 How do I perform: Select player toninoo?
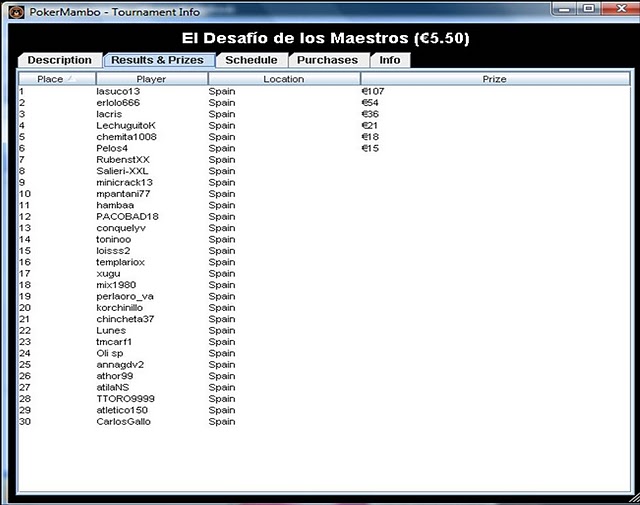pos(113,239)
